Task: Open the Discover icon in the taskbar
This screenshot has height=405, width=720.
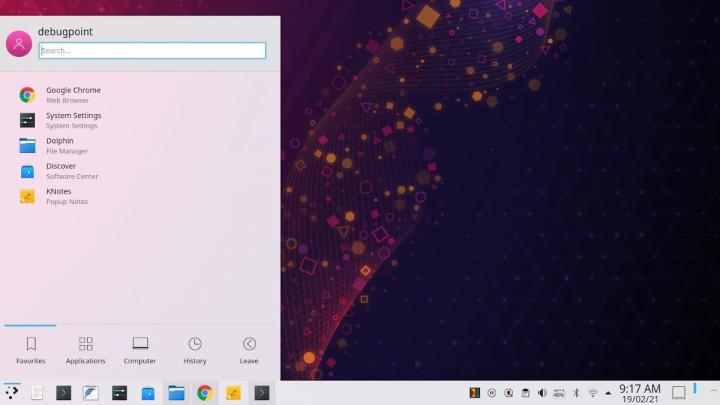Action: (x=148, y=393)
